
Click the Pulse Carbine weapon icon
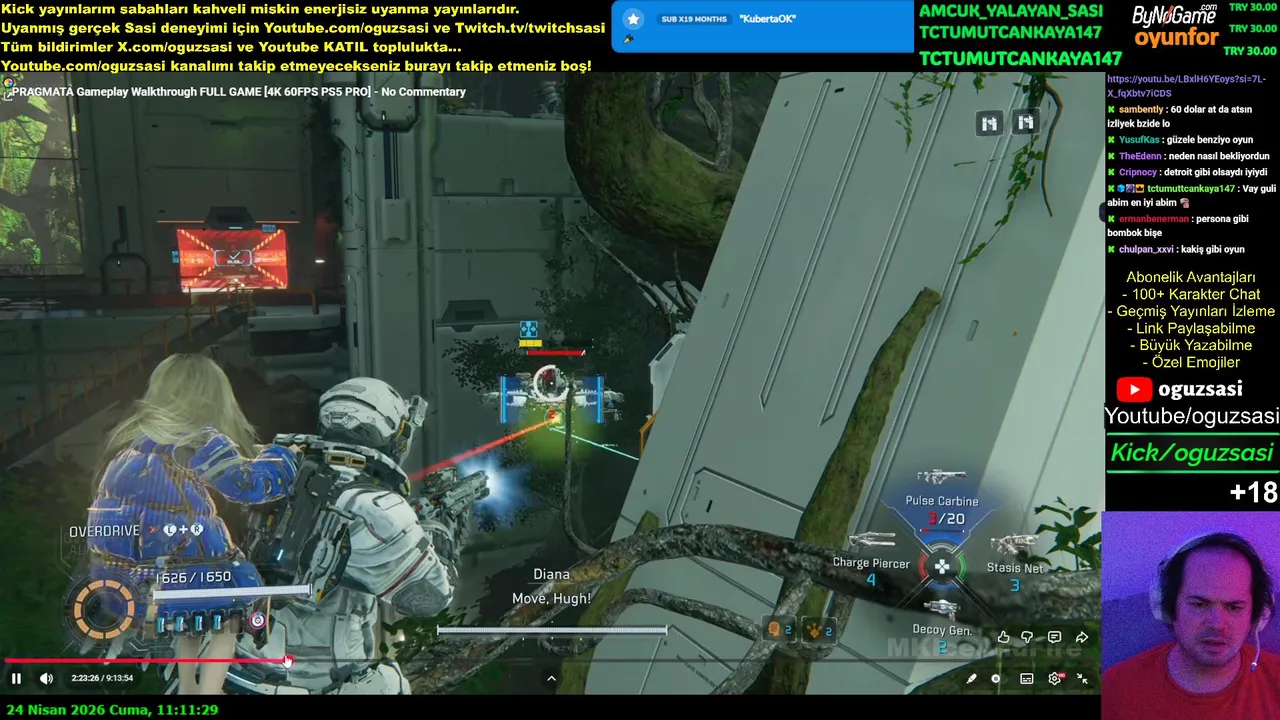[x=940, y=478]
